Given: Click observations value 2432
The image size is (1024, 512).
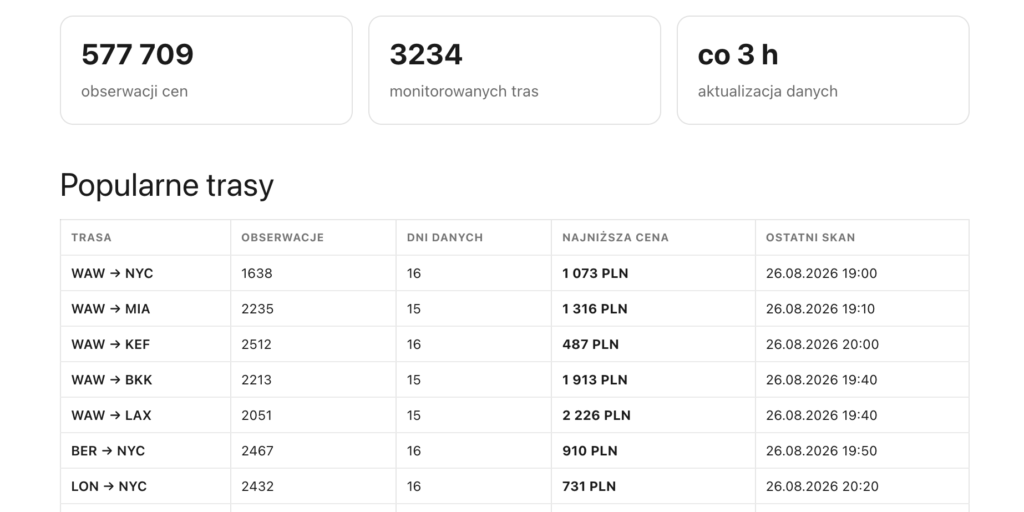Looking at the screenshot, I should pyautogui.click(x=257, y=487).
